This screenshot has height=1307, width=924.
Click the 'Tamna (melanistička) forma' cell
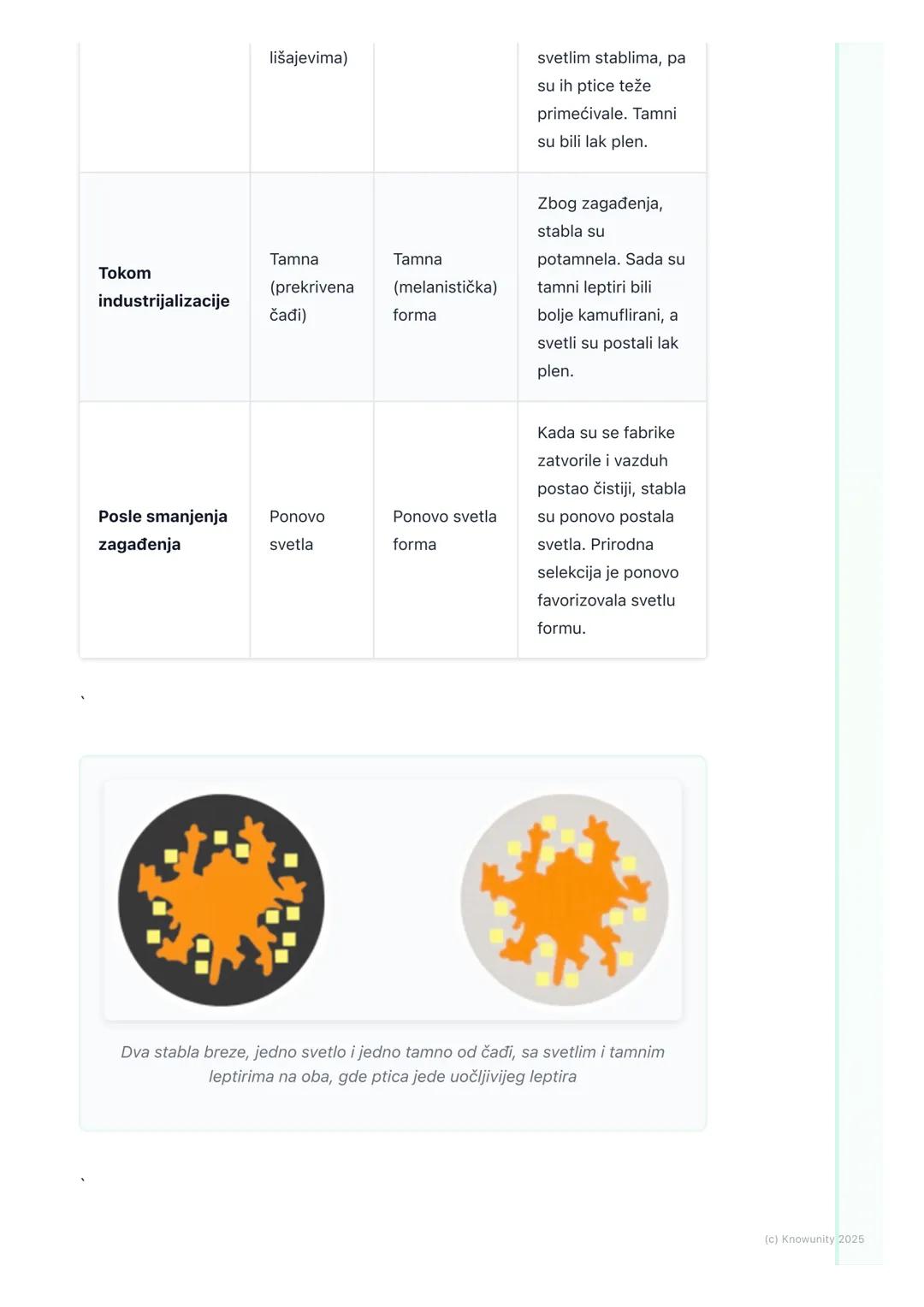pyautogui.click(x=445, y=287)
